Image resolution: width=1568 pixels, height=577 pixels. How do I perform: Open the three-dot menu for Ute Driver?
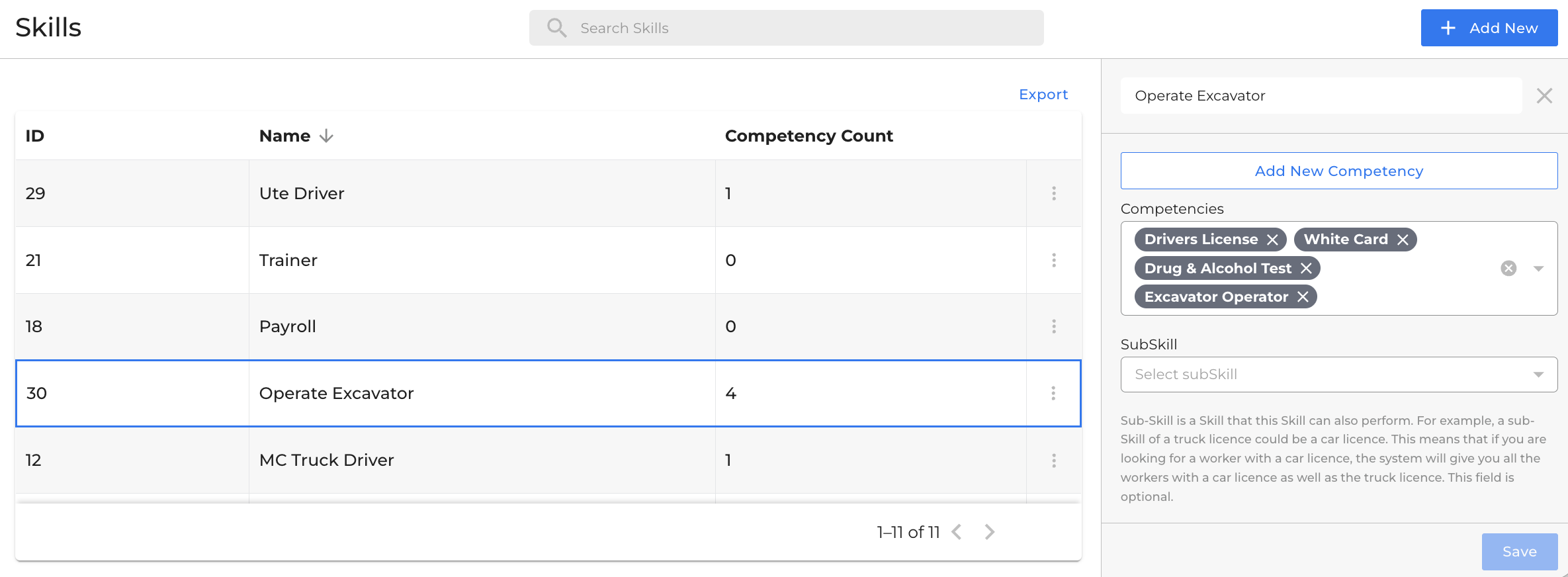coord(1054,193)
